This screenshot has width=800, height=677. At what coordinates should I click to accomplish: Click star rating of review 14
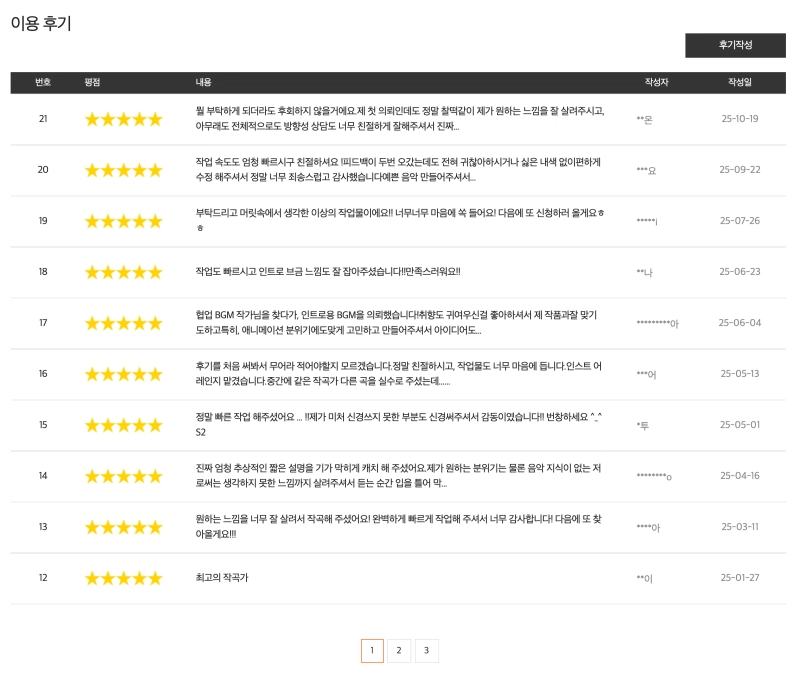coord(123,476)
